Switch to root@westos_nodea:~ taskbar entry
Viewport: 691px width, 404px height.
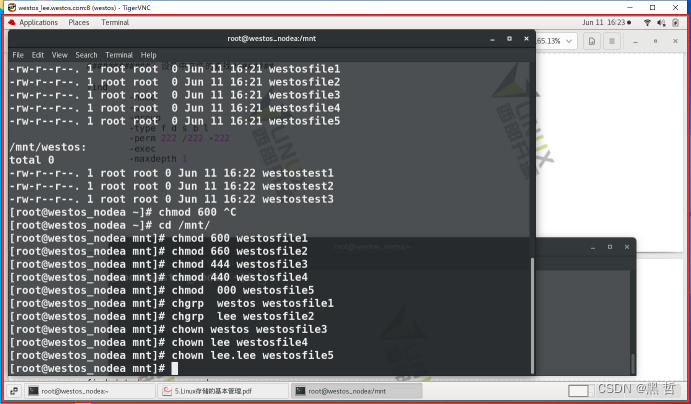point(89,391)
